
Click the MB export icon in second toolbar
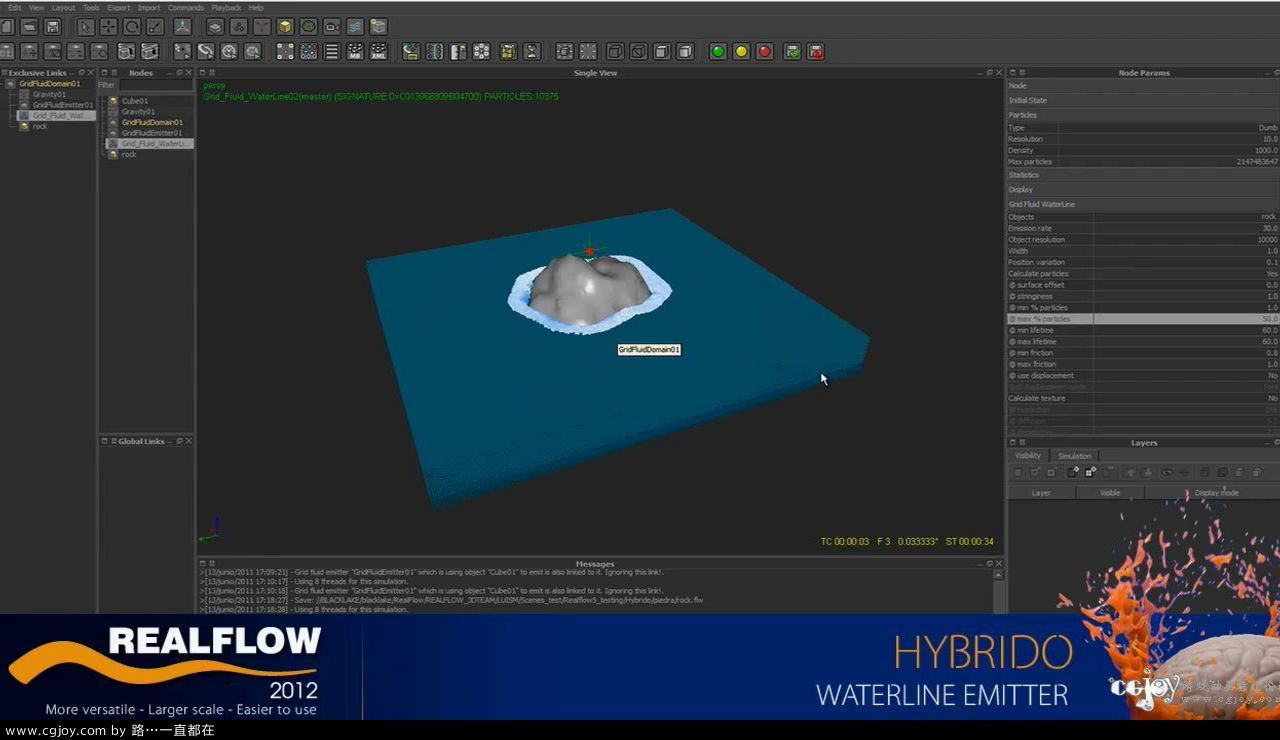(355, 51)
